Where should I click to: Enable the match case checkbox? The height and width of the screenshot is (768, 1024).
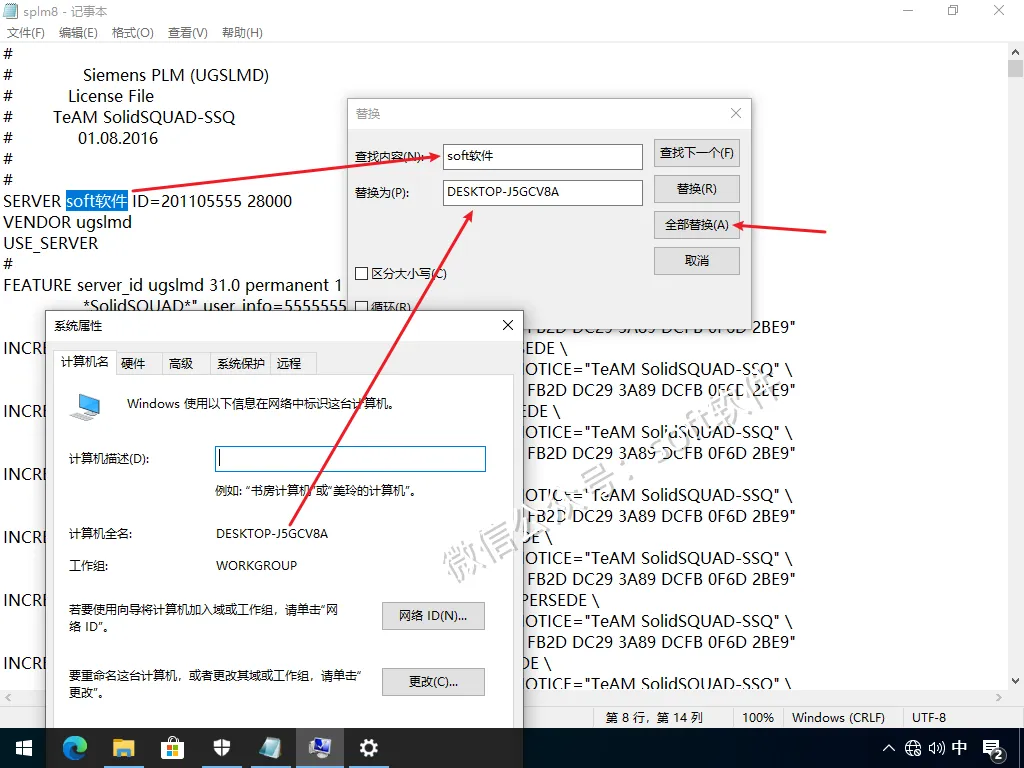click(361, 274)
